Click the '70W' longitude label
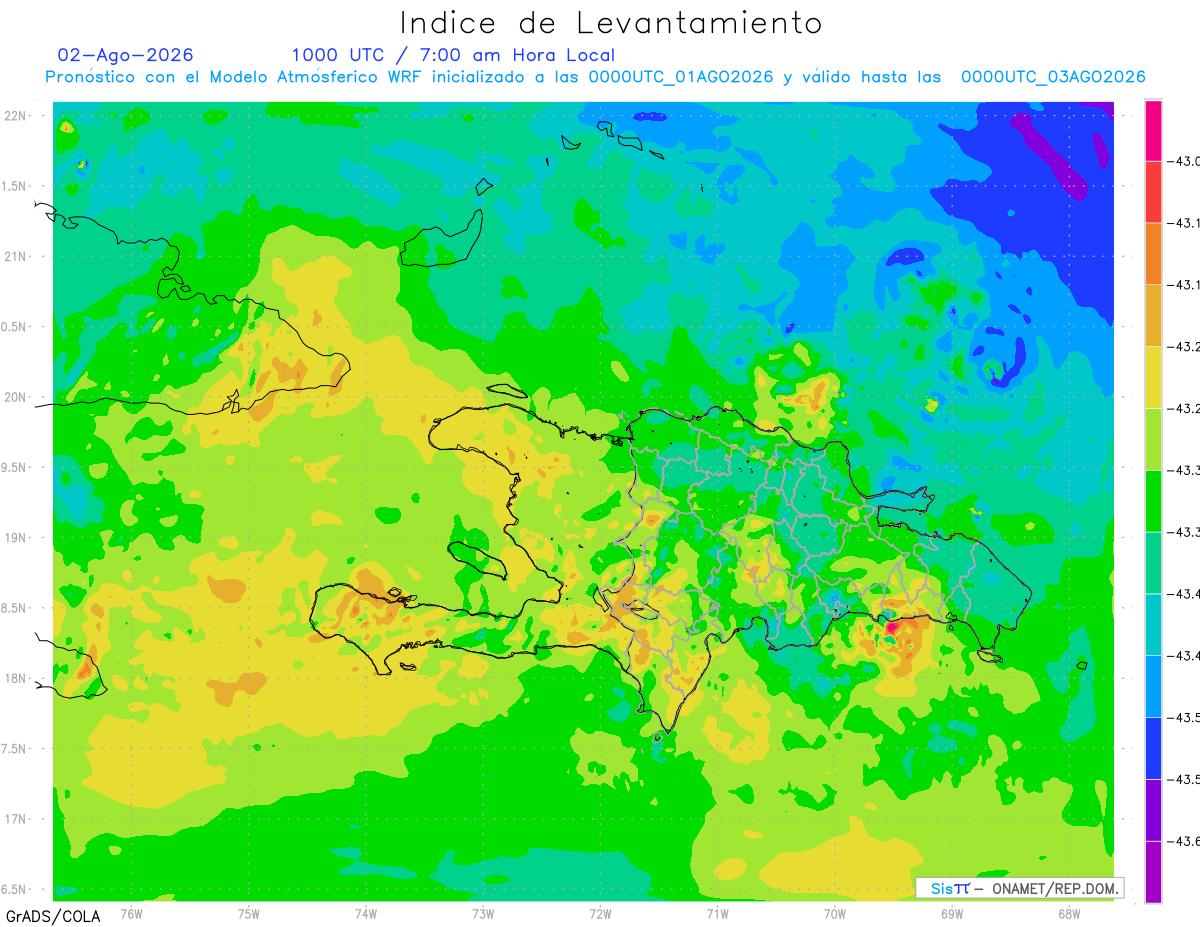The image size is (1200, 927). tap(835, 913)
